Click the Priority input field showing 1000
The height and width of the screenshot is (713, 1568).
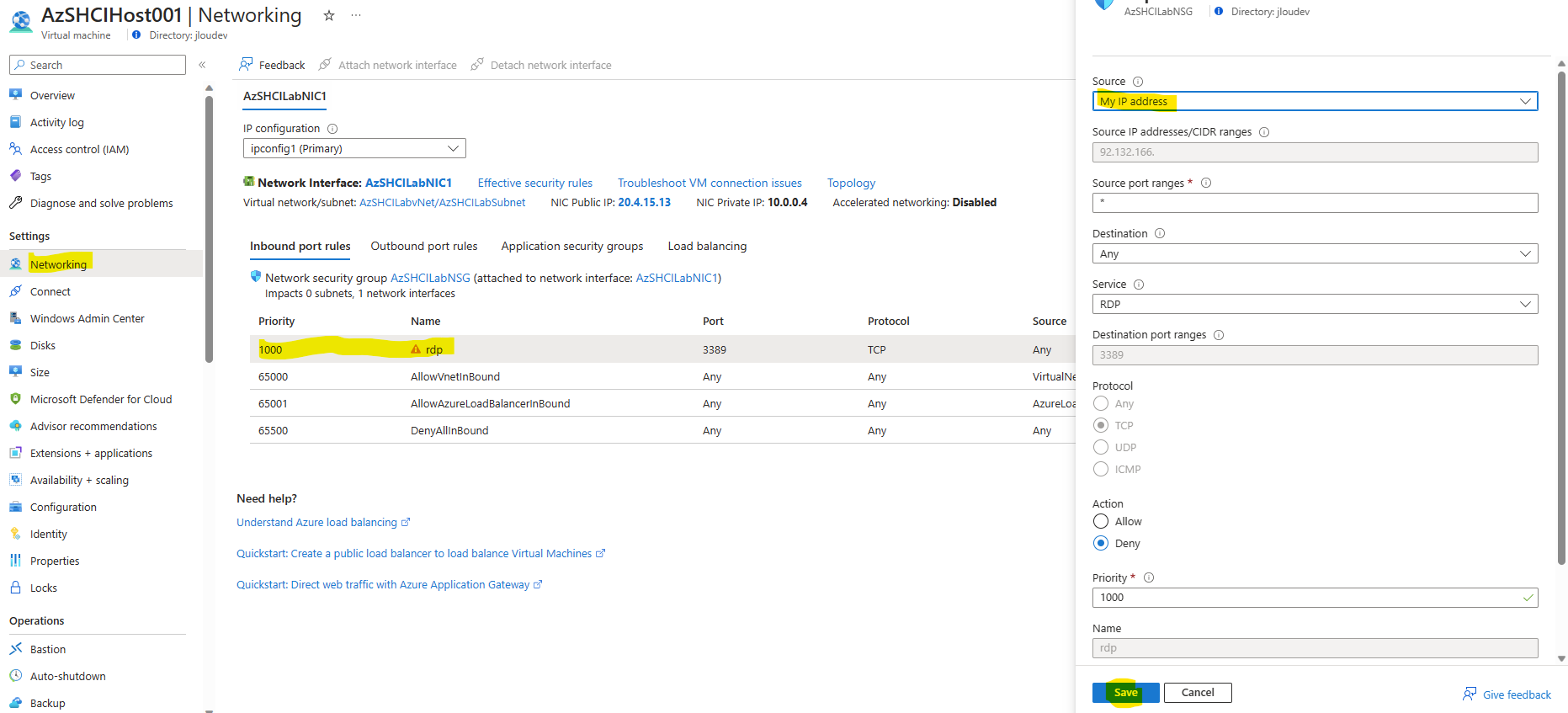coord(1315,598)
